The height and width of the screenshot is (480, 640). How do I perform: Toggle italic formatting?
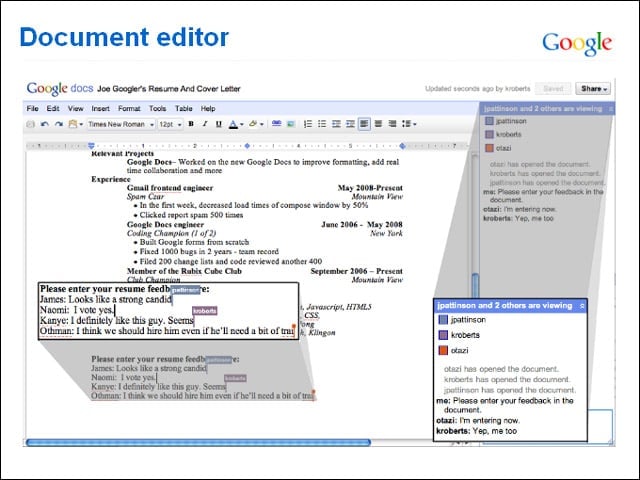click(x=205, y=124)
